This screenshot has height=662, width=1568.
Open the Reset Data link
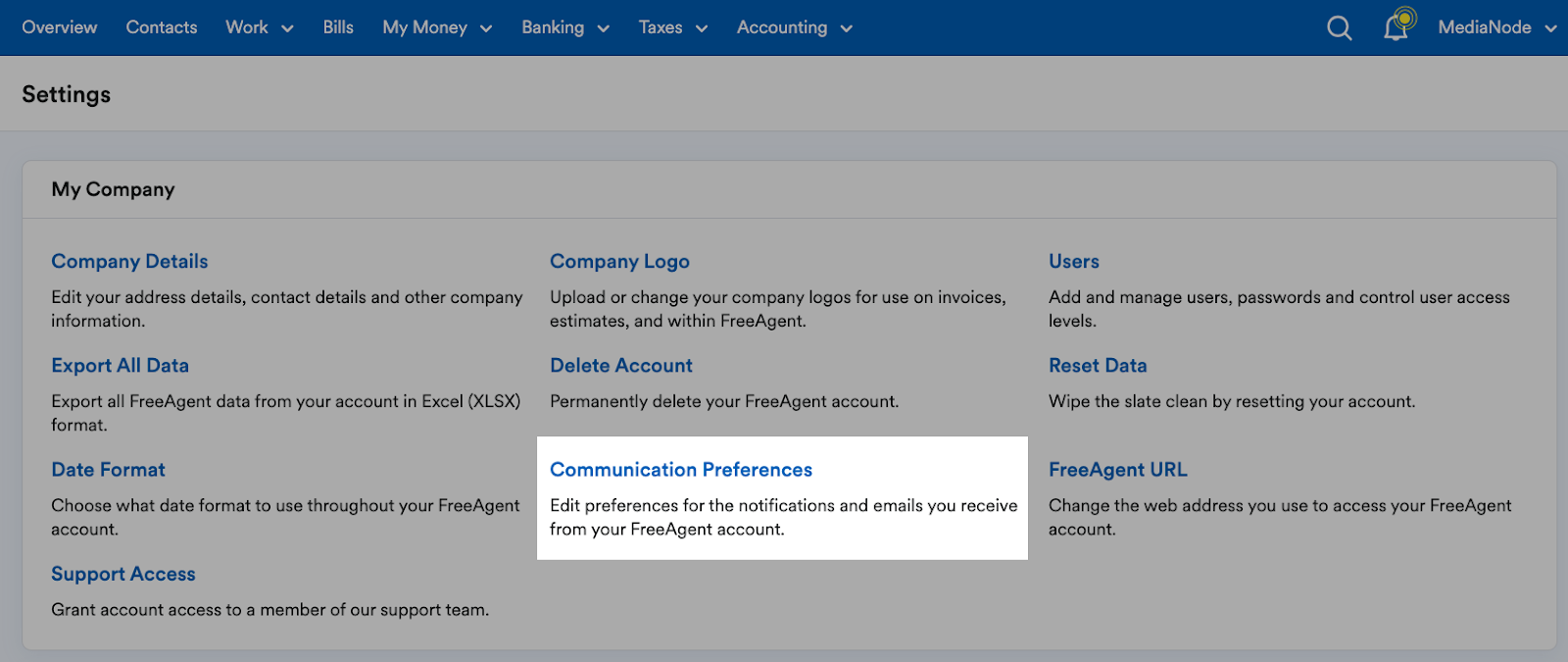pos(1098,366)
